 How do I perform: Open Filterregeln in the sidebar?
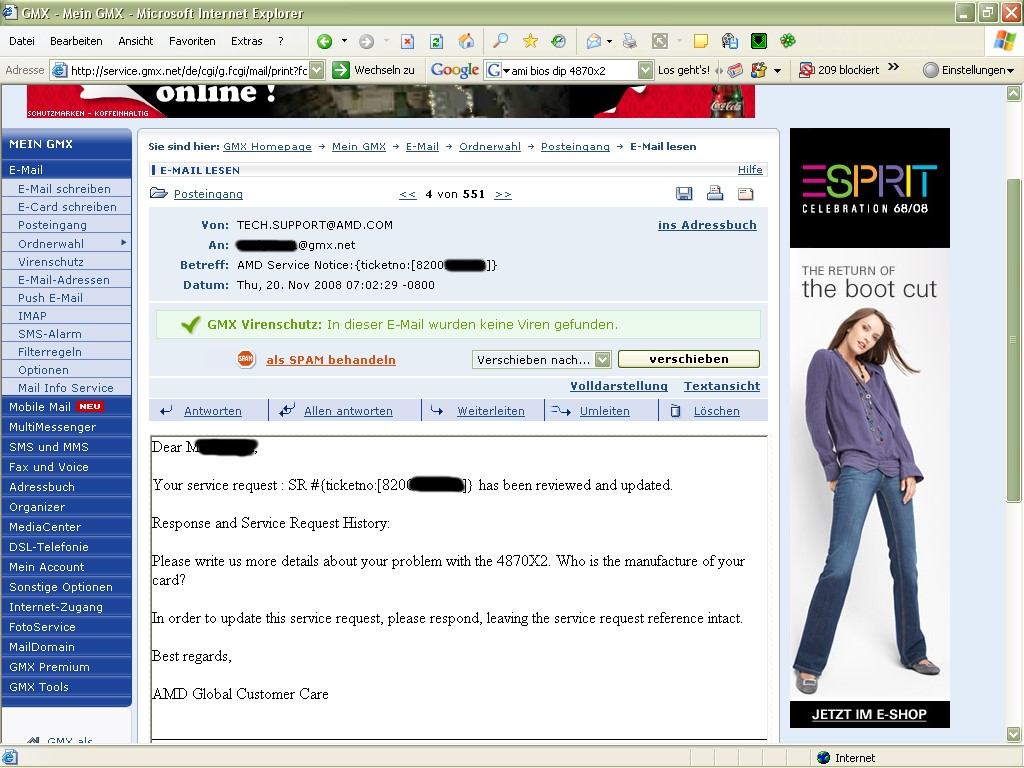coord(50,352)
